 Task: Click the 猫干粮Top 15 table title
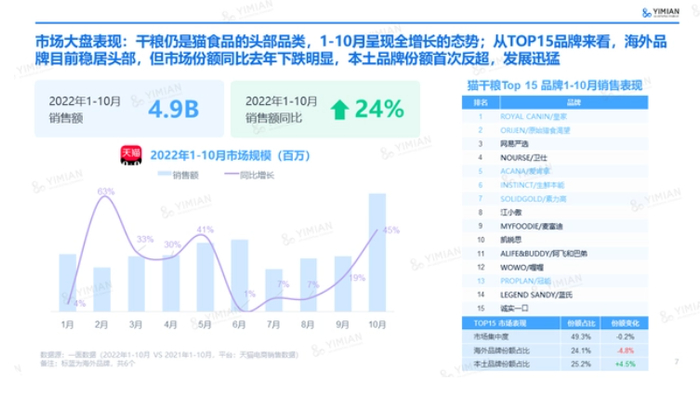pos(554,85)
